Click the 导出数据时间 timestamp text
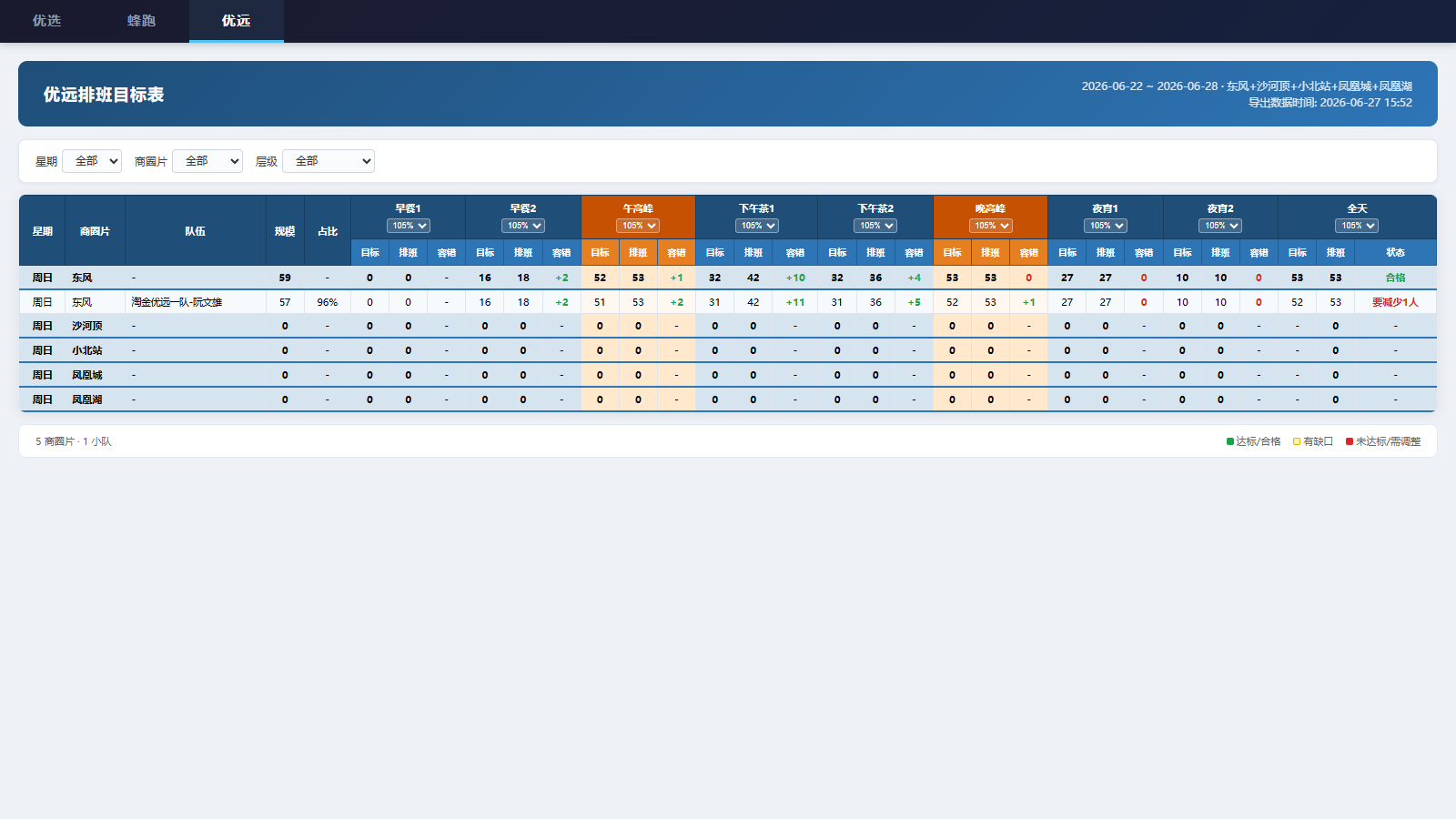Viewport: 1456px width, 819px height. coord(1330,103)
